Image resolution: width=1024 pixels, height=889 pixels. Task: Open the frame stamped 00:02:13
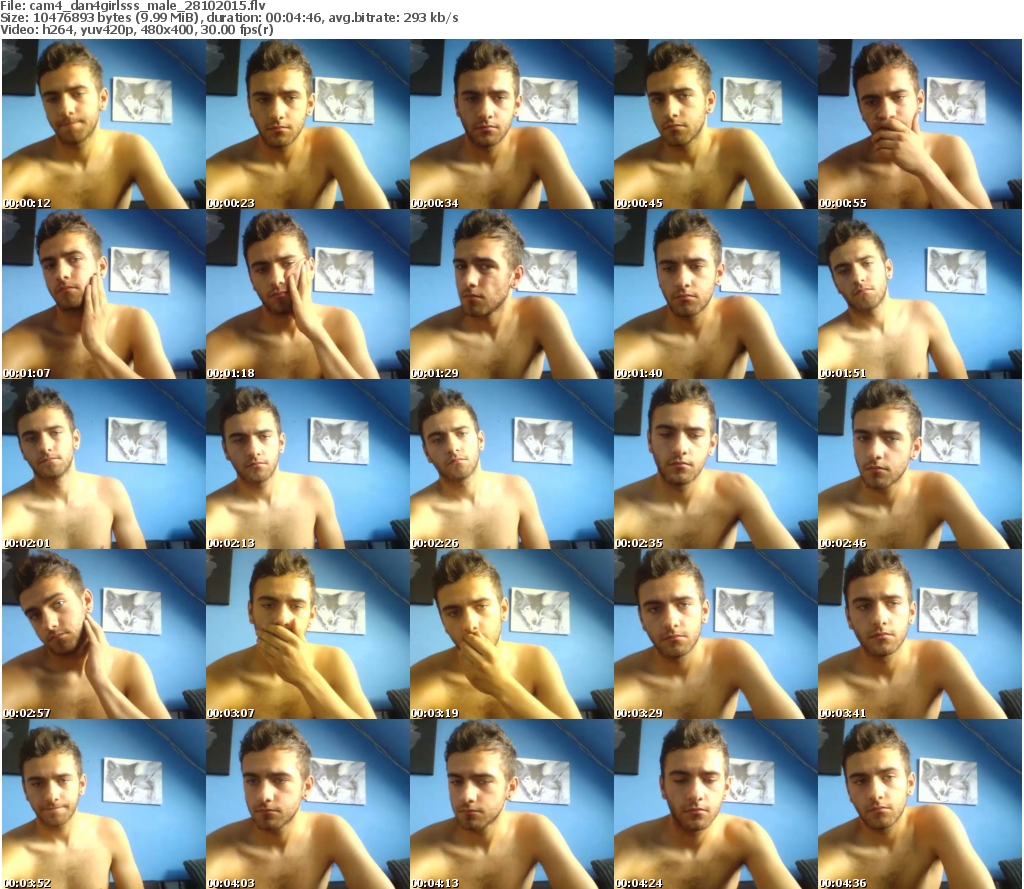[x=308, y=464]
